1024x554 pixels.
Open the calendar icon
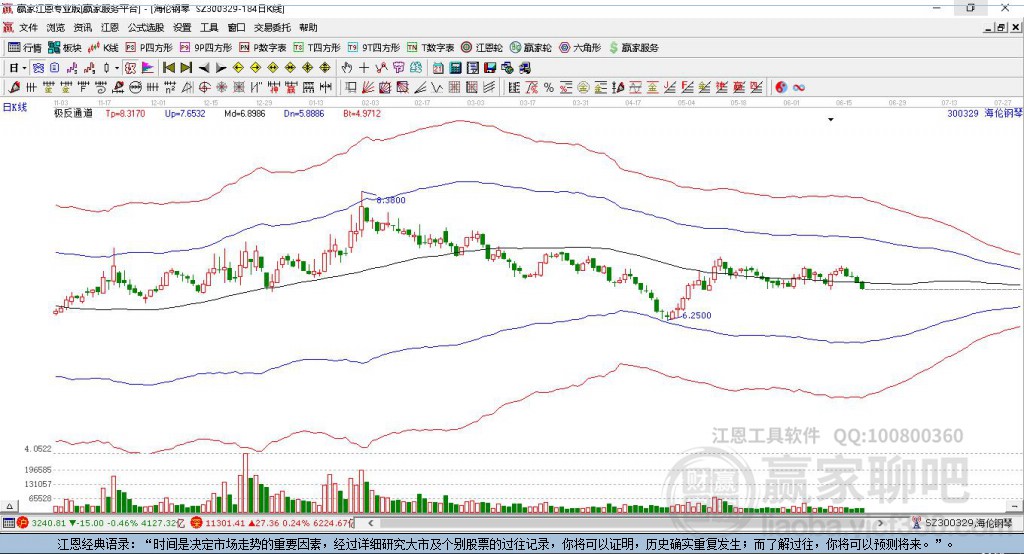click(438, 68)
